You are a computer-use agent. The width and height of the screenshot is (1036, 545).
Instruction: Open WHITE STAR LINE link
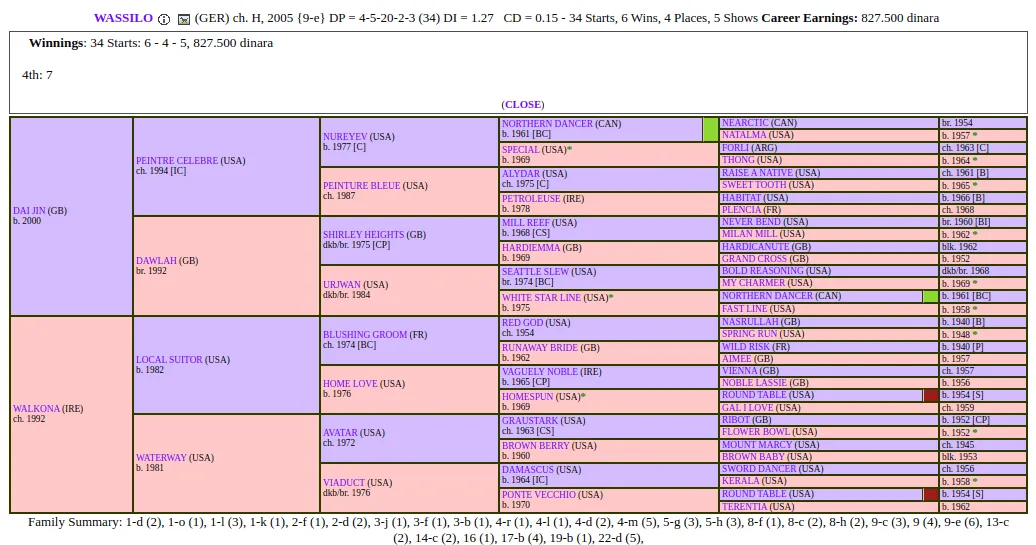[541, 298]
